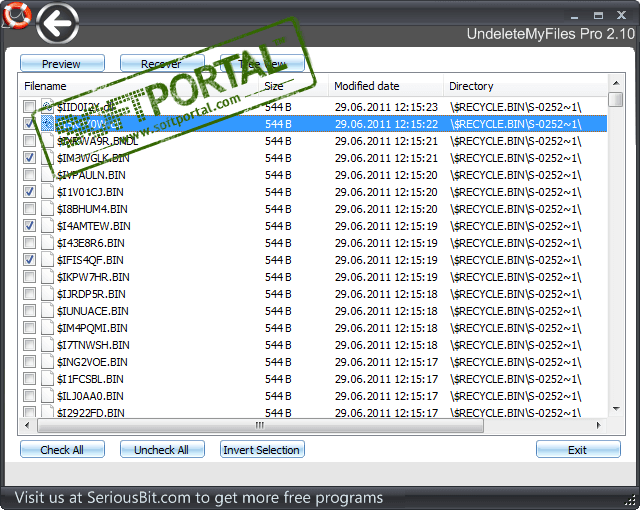Select file icon of $IKPW7HR.BIN
This screenshot has width=640, height=510.
click(47, 277)
